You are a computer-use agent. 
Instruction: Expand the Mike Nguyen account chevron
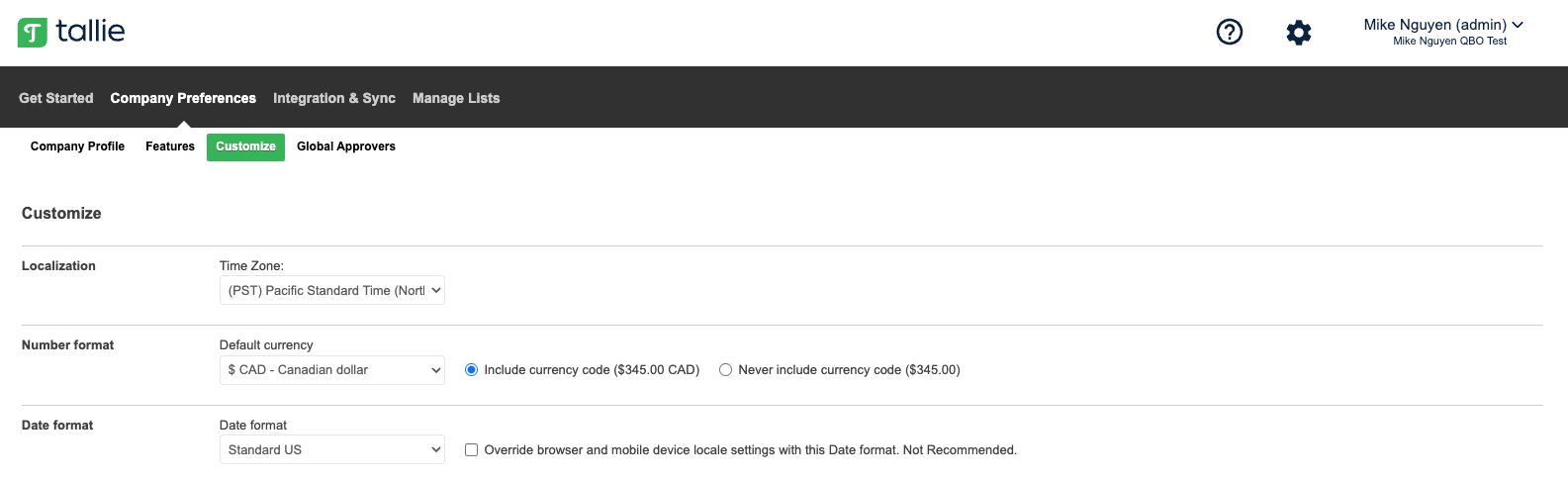tap(1518, 25)
